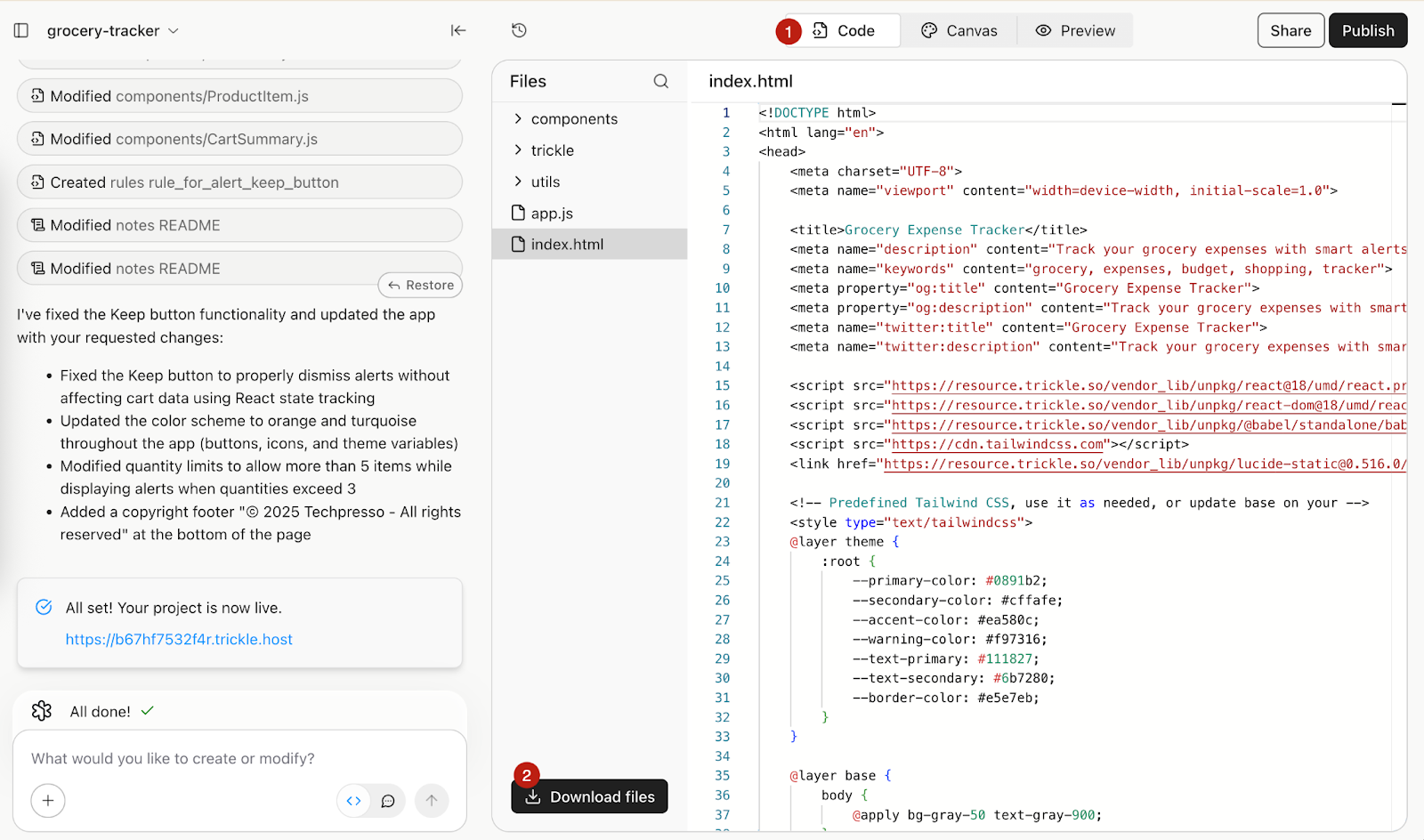This screenshot has height=840, width=1424.
Task: Expand the utils folder
Action: (589, 182)
